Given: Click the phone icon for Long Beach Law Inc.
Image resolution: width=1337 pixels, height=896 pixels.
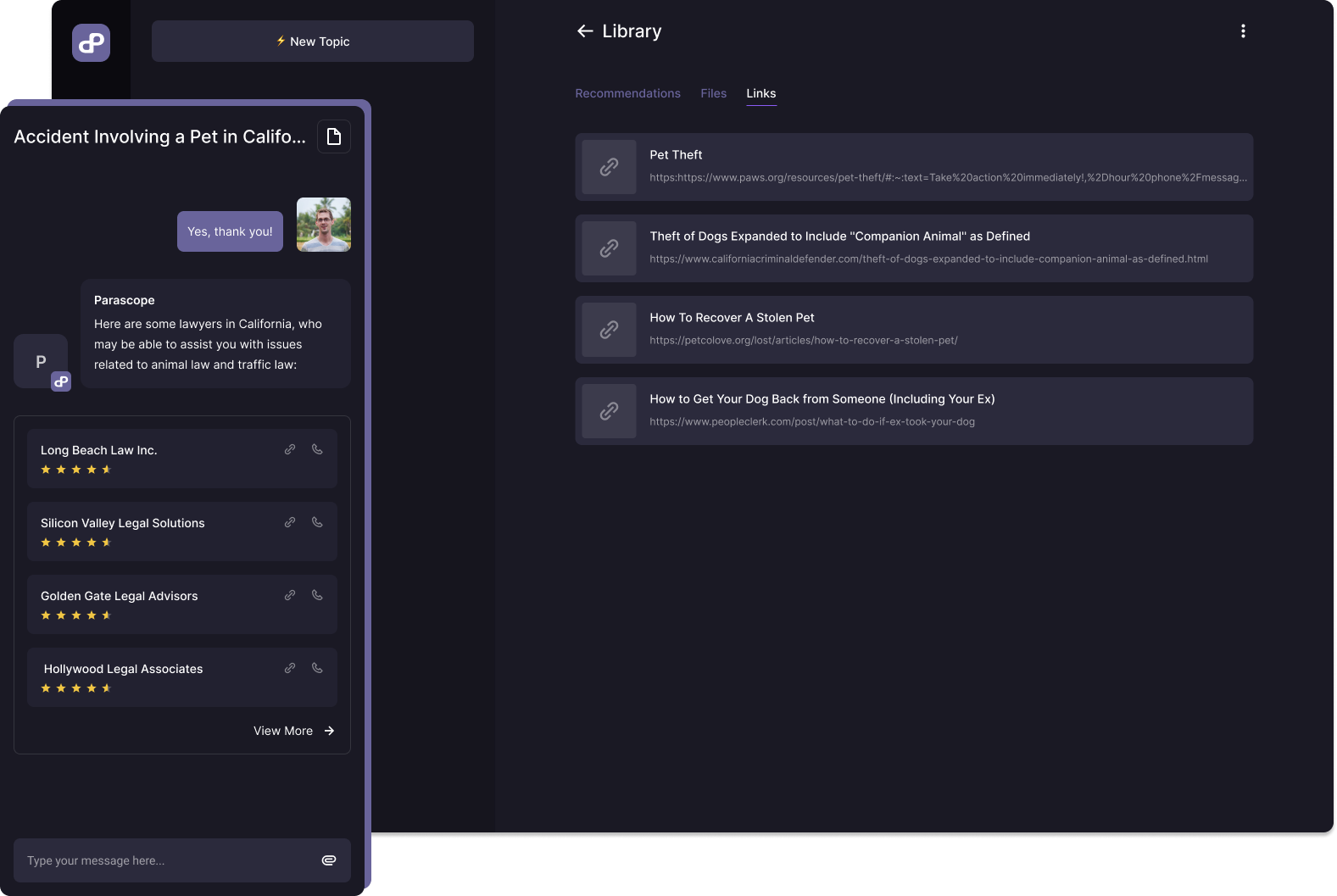Looking at the screenshot, I should [x=317, y=449].
